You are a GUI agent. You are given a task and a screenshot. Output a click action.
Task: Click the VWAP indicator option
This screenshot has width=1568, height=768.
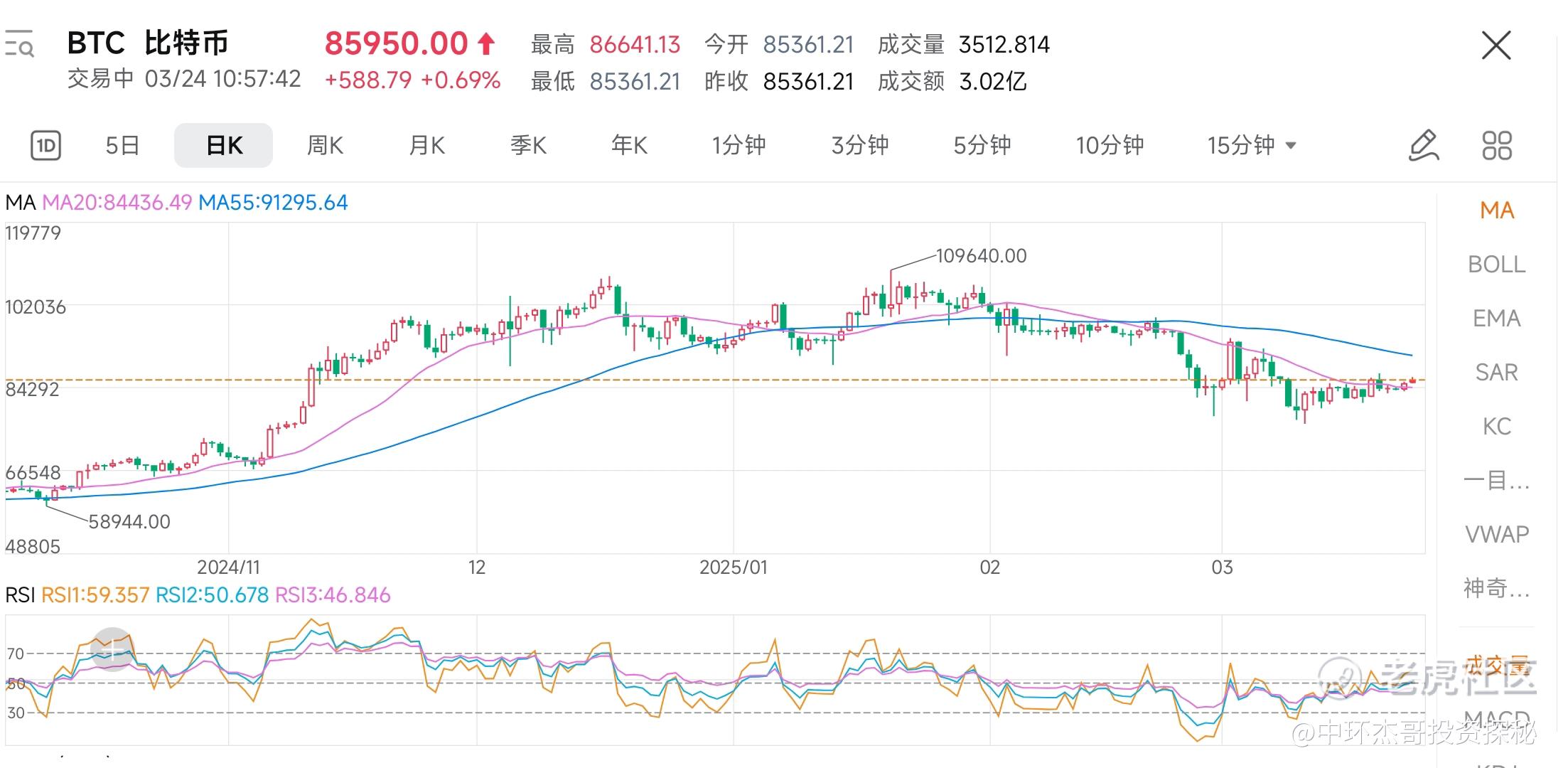point(1496,534)
